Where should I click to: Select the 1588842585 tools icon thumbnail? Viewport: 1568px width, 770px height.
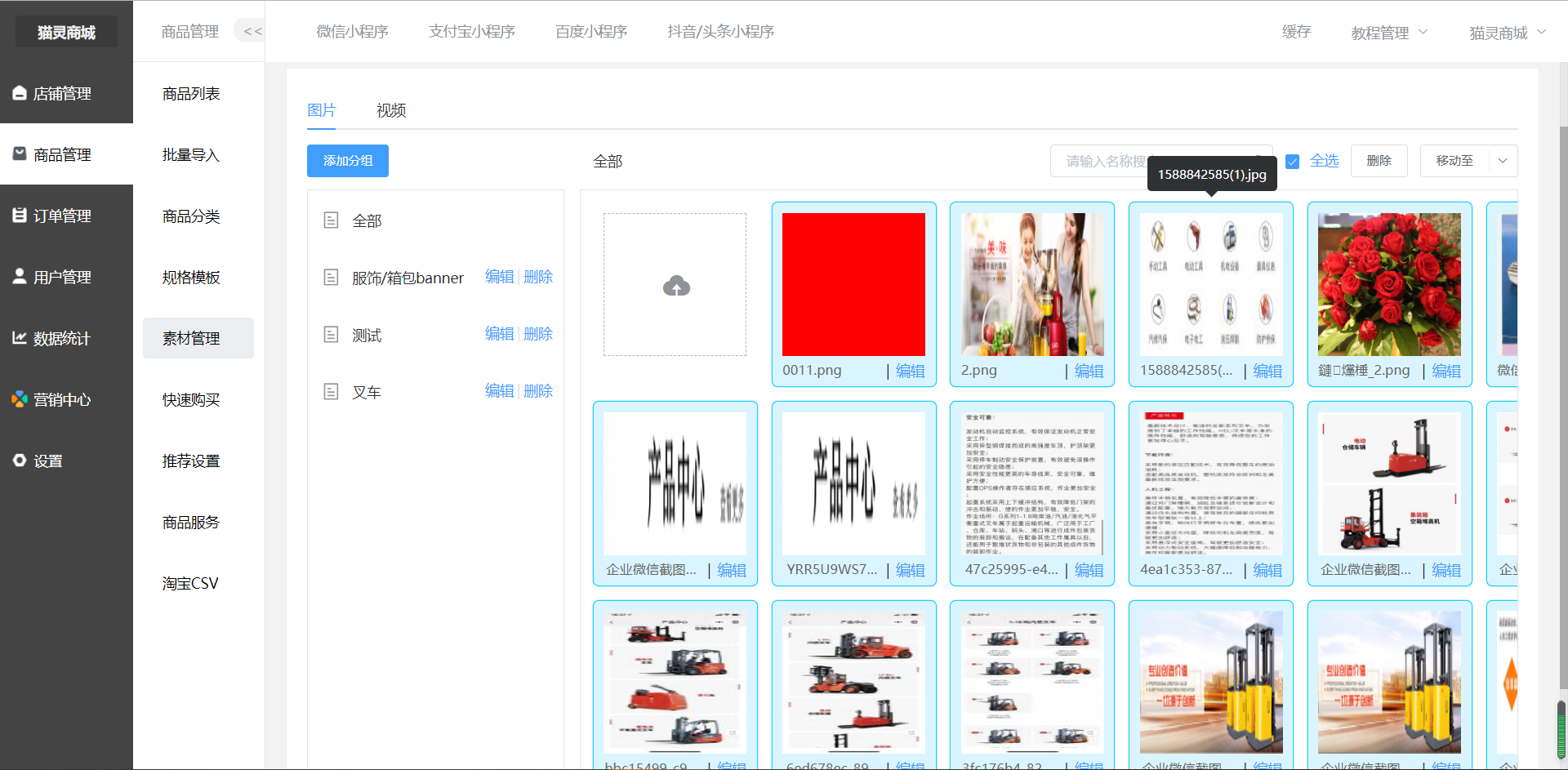(1211, 284)
